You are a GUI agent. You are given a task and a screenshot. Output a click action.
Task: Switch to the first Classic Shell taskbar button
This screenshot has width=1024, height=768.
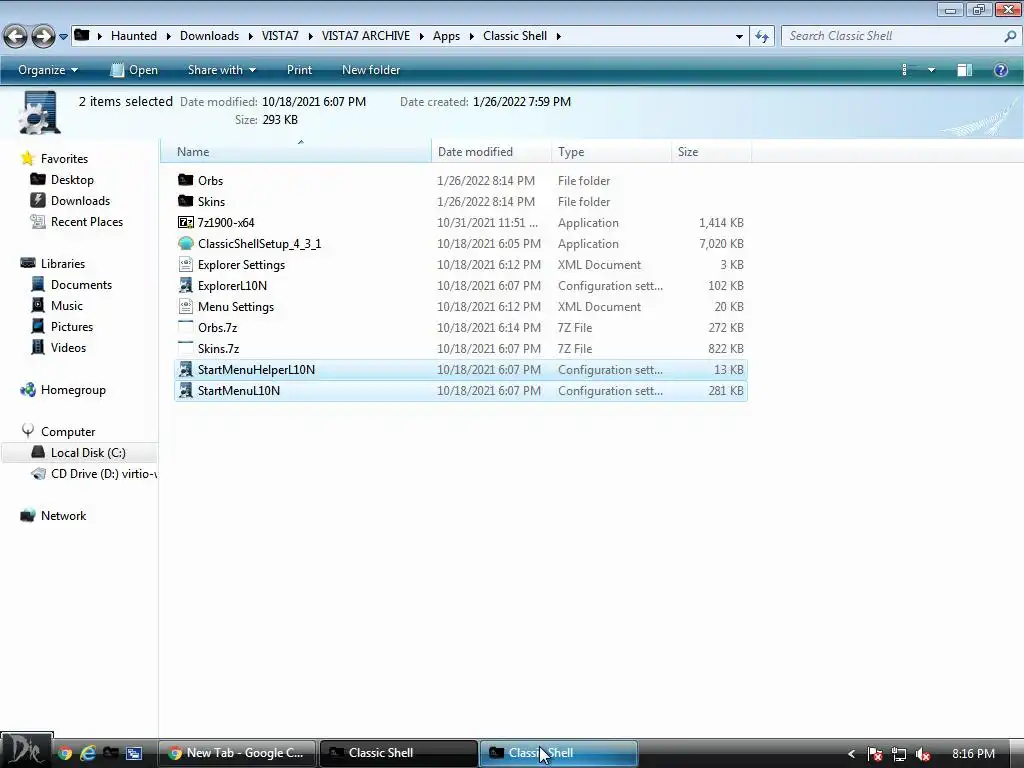tap(398, 753)
